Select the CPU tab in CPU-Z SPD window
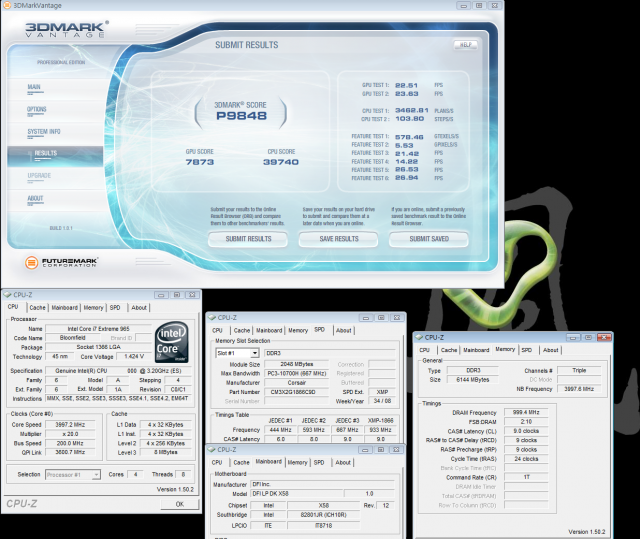640x539 pixels. click(218, 330)
